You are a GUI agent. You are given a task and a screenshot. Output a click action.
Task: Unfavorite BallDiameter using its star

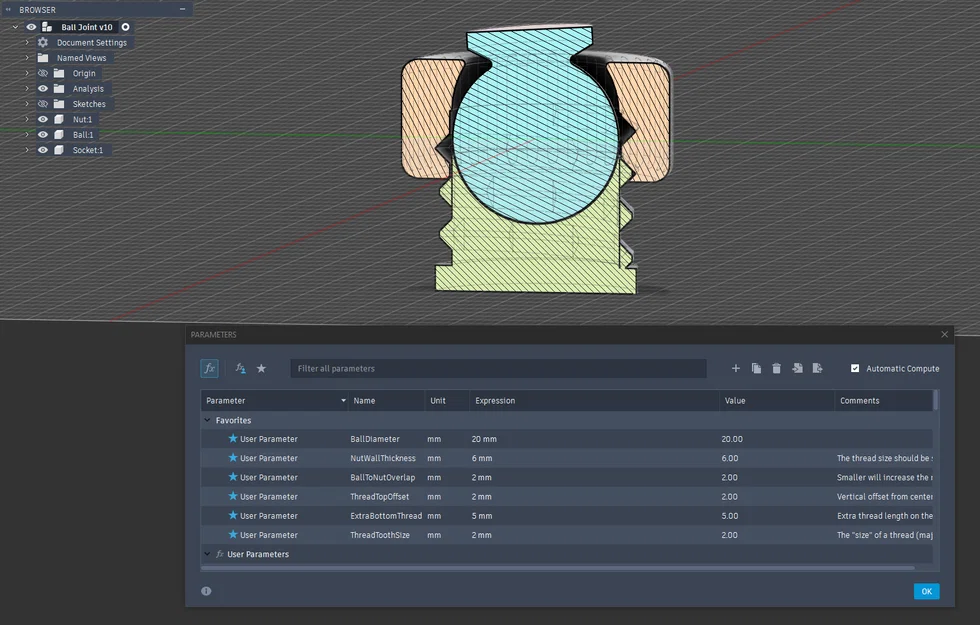point(232,438)
